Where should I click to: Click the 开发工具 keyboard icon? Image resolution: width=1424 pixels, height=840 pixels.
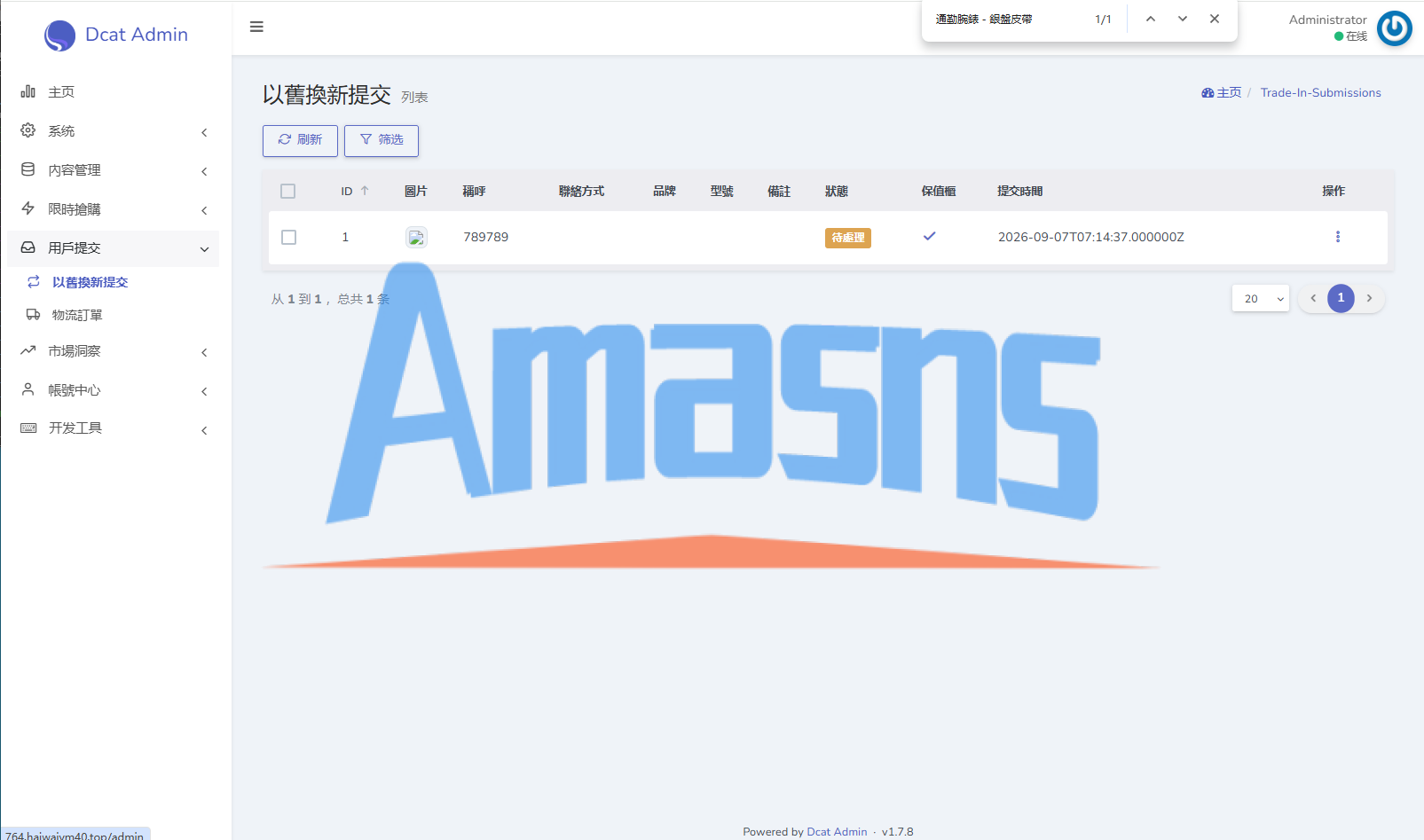[28, 428]
